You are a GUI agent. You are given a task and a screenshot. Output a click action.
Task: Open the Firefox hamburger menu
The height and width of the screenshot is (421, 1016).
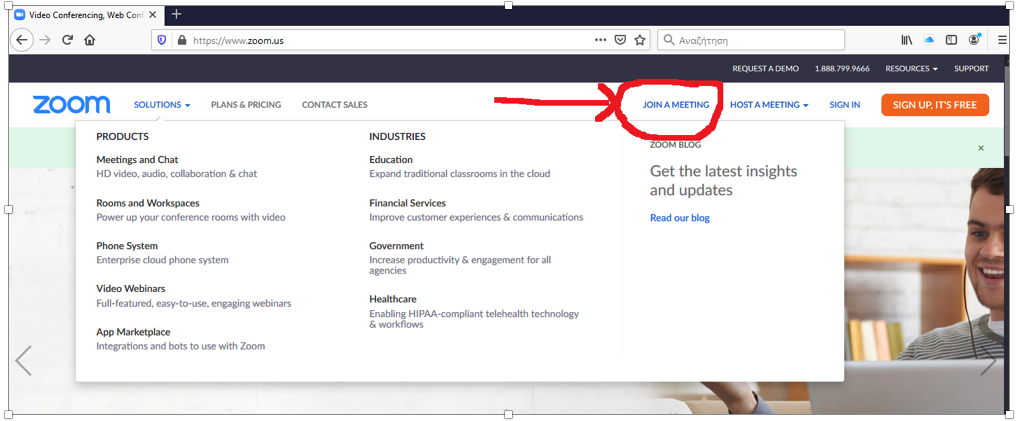pyautogui.click(x=1001, y=40)
